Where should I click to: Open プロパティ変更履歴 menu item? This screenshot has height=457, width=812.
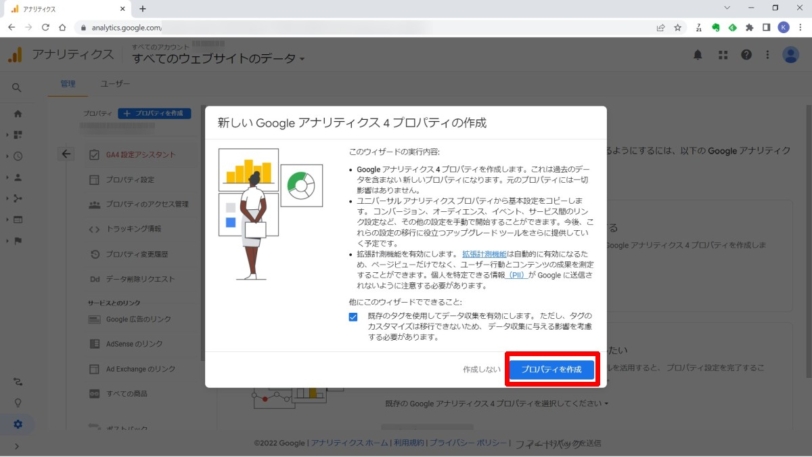[137, 254]
